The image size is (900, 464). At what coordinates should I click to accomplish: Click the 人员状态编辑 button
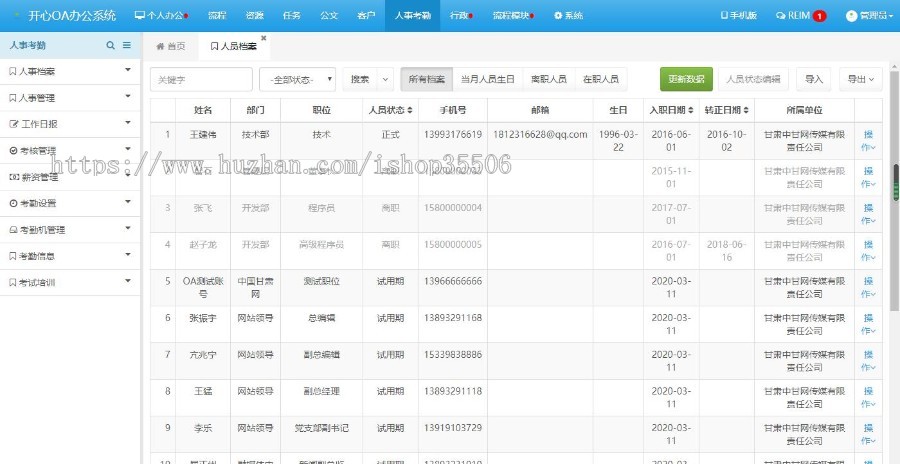[753, 79]
